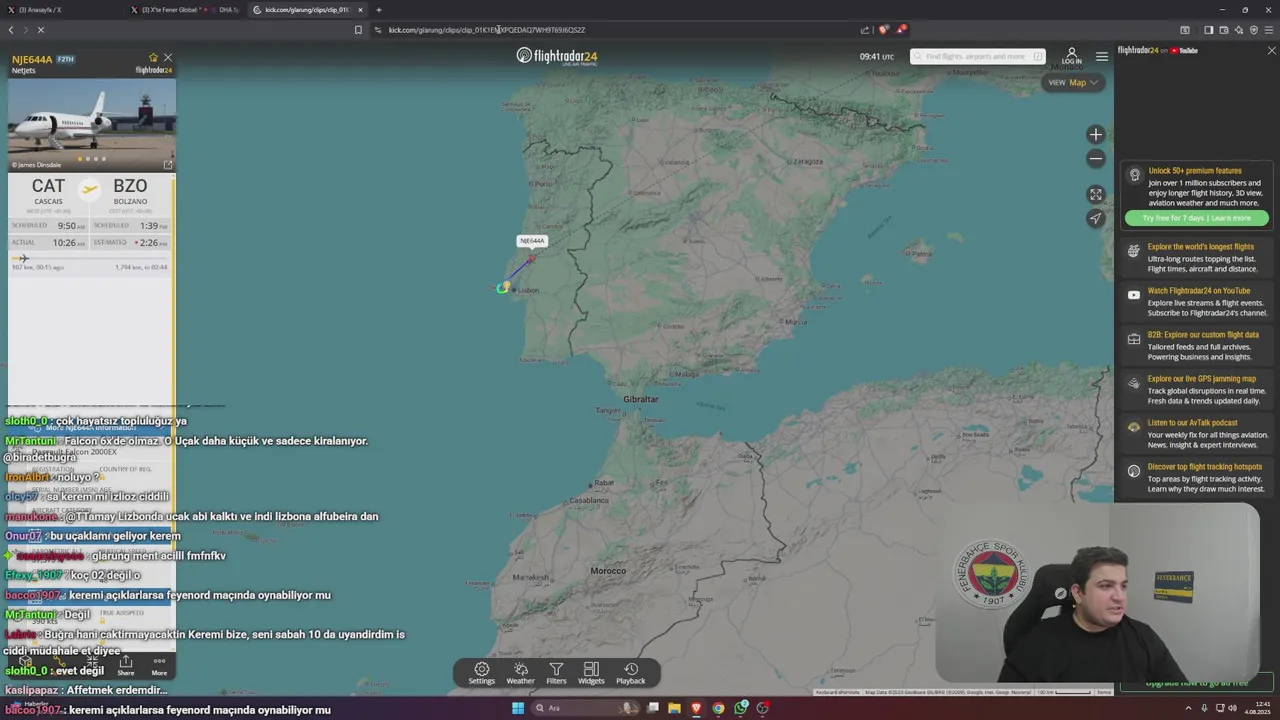Zoom out on the map with minus

[1096, 158]
